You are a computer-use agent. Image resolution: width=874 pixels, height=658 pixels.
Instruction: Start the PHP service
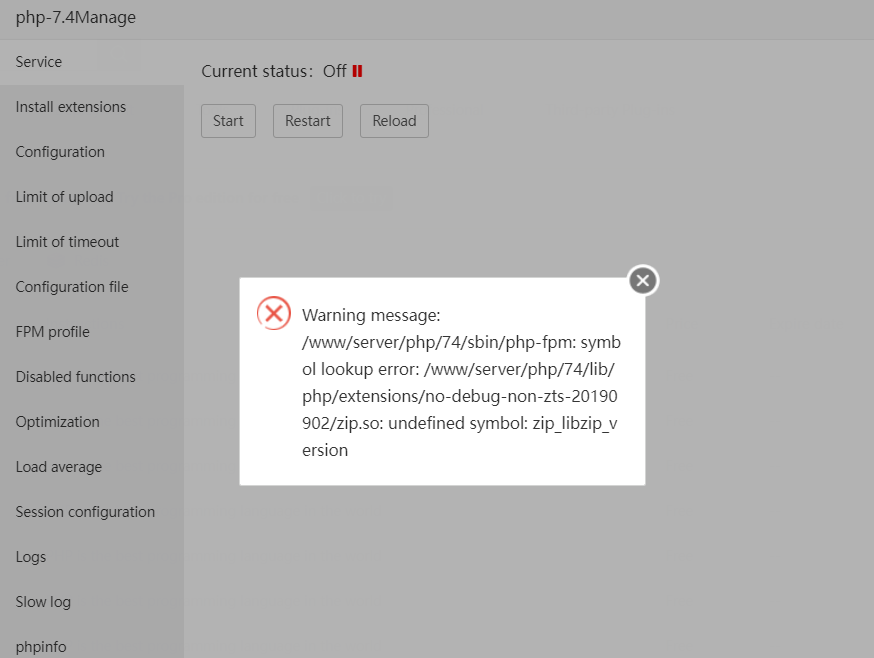coord(228,121)
